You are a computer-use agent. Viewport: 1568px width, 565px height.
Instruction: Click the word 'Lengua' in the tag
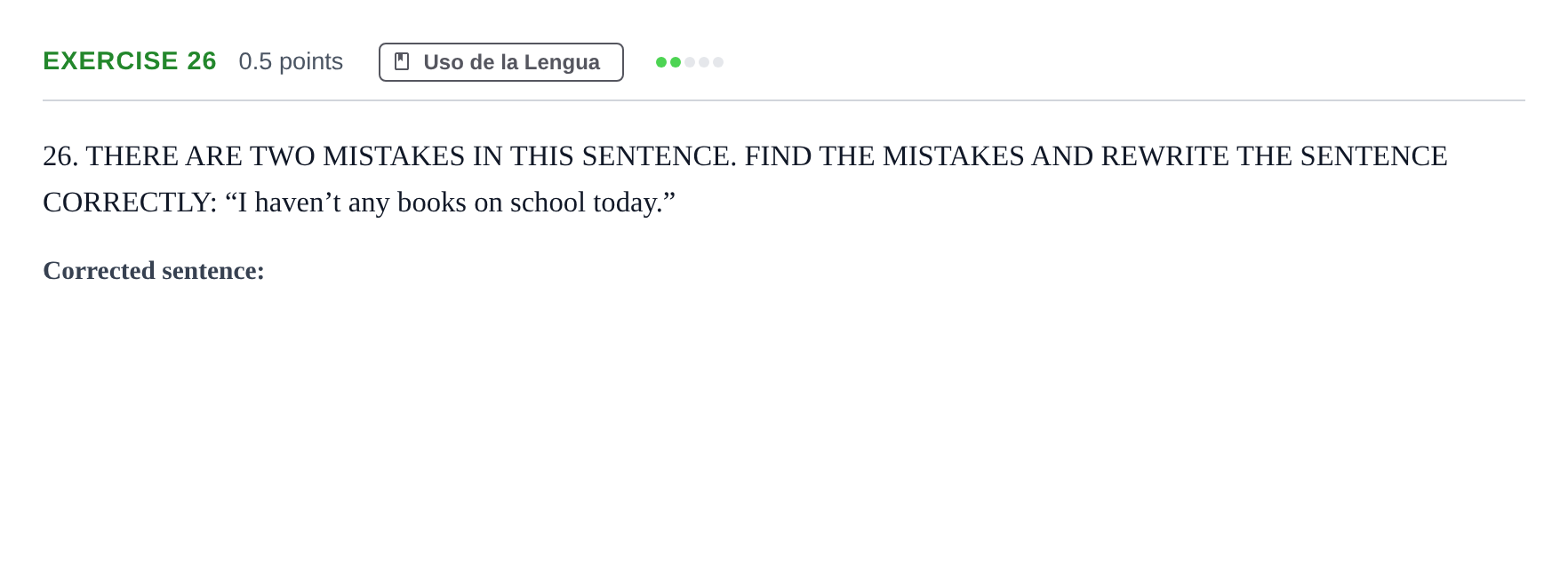(x=562, y=62)
